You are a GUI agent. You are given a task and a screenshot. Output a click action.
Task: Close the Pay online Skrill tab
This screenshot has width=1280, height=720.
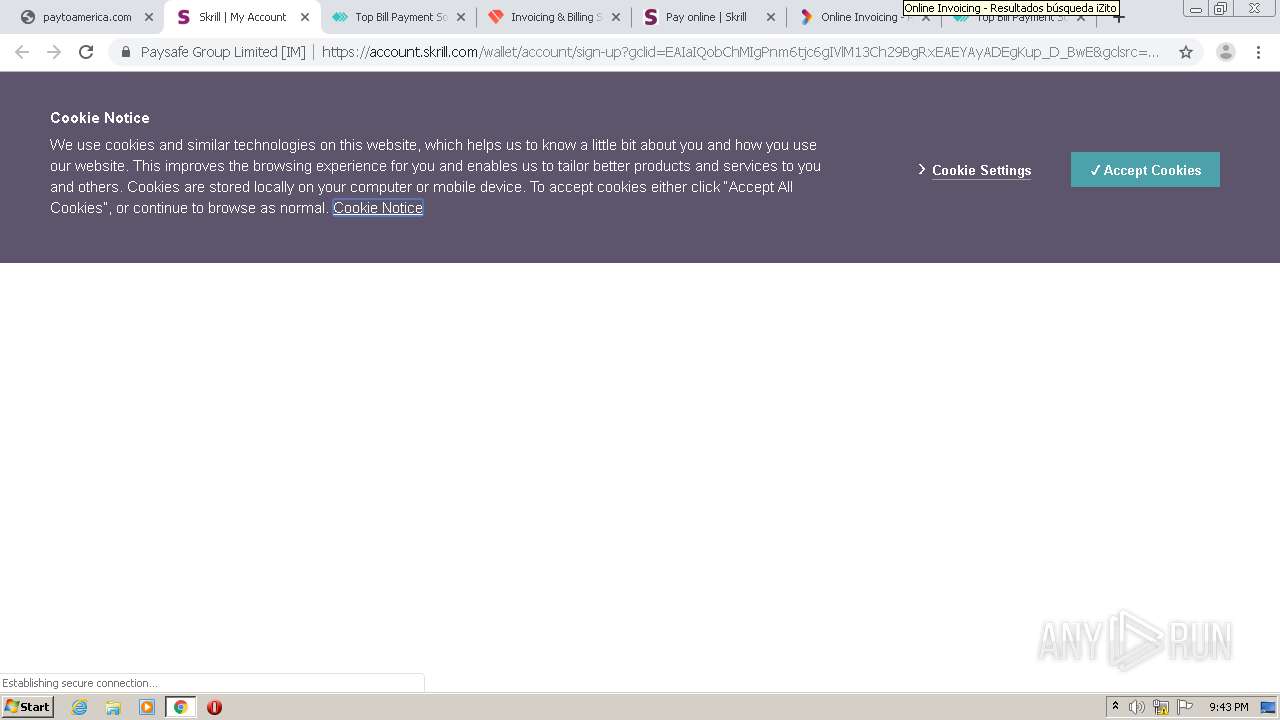point(771,17)
